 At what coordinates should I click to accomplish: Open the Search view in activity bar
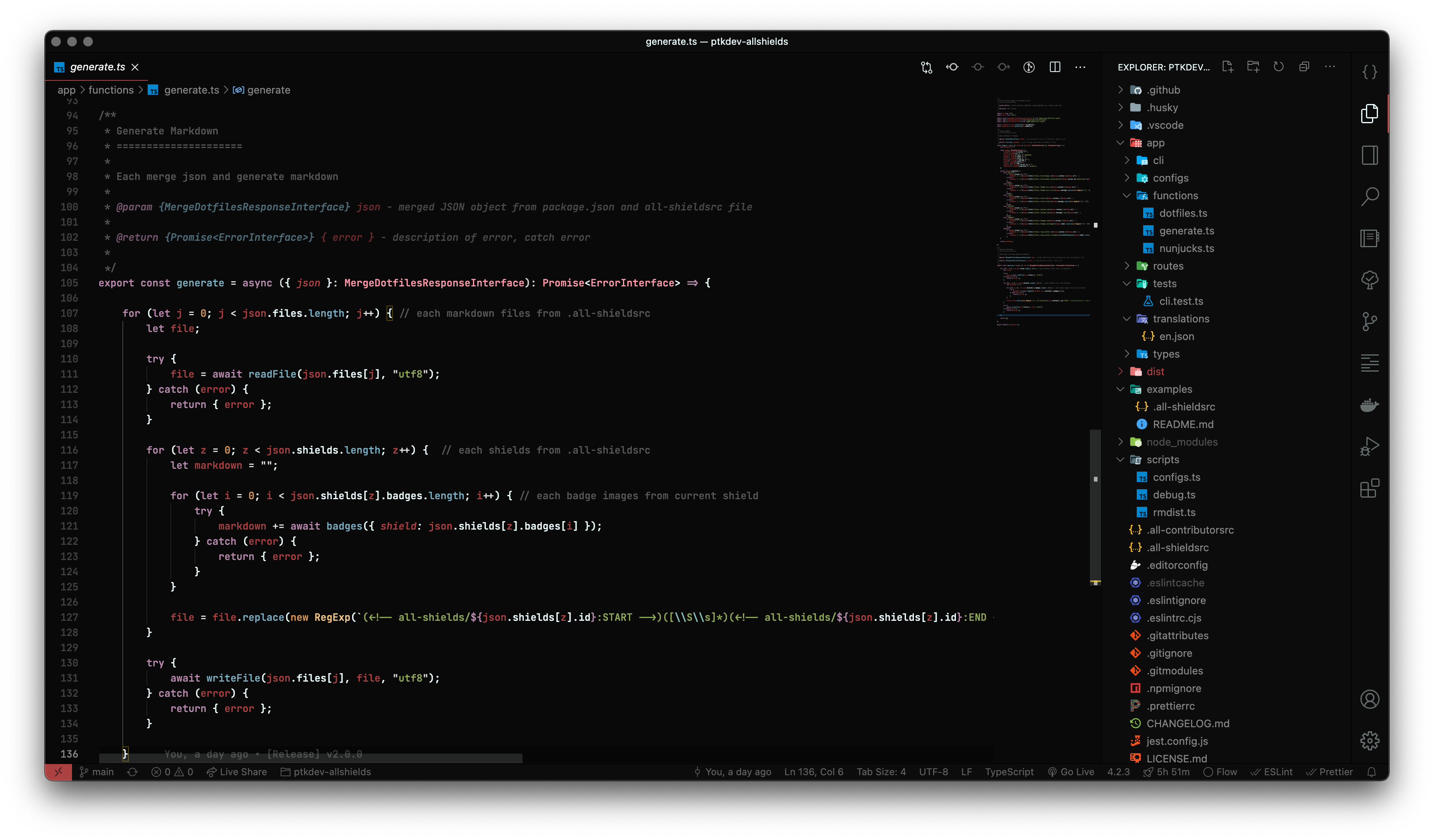(1369, 197)
